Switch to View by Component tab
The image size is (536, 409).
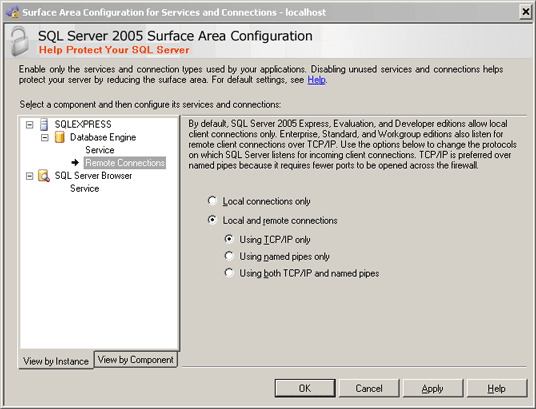click(x=136, y=360)
